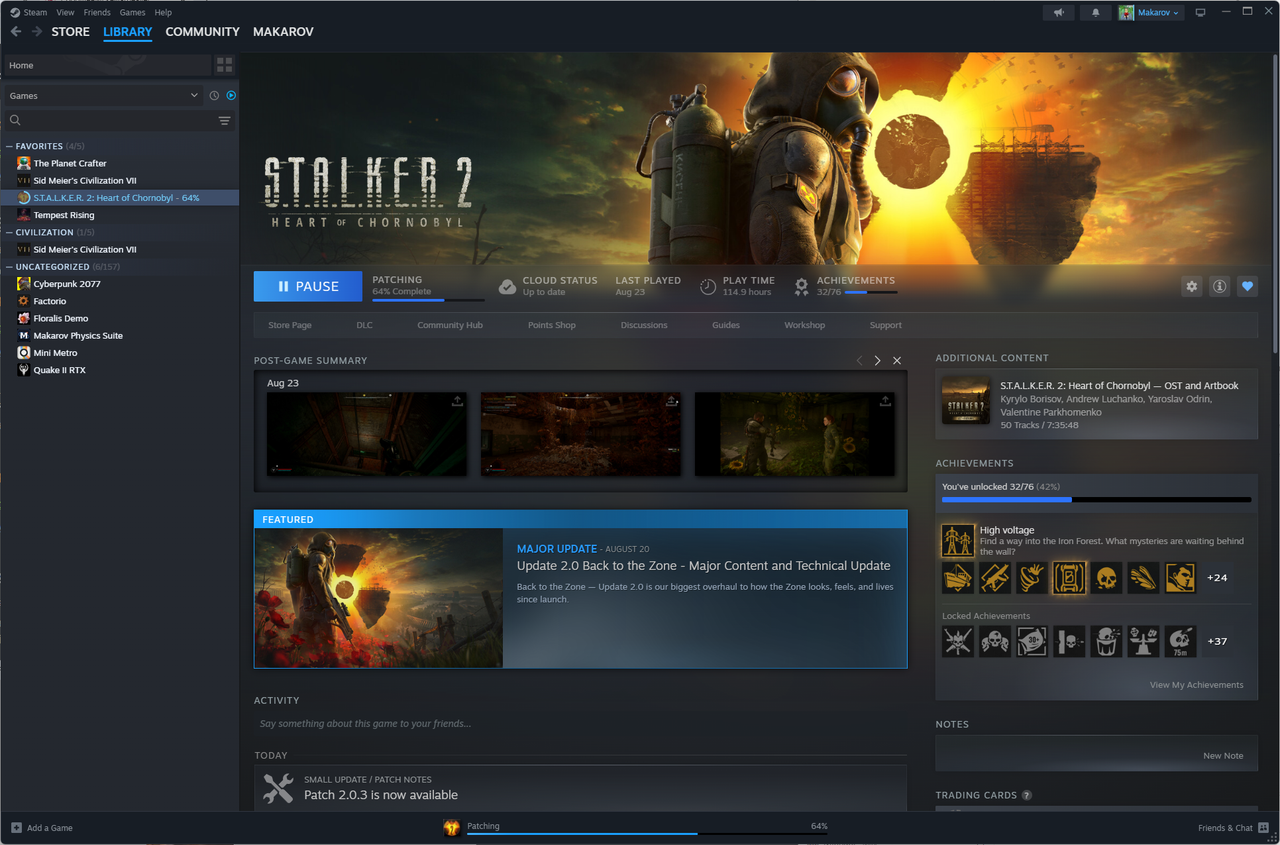This screenshot has height=845, width=1280.
Task: Open the game's manage settings gear
Action: tap(1191, 286)
